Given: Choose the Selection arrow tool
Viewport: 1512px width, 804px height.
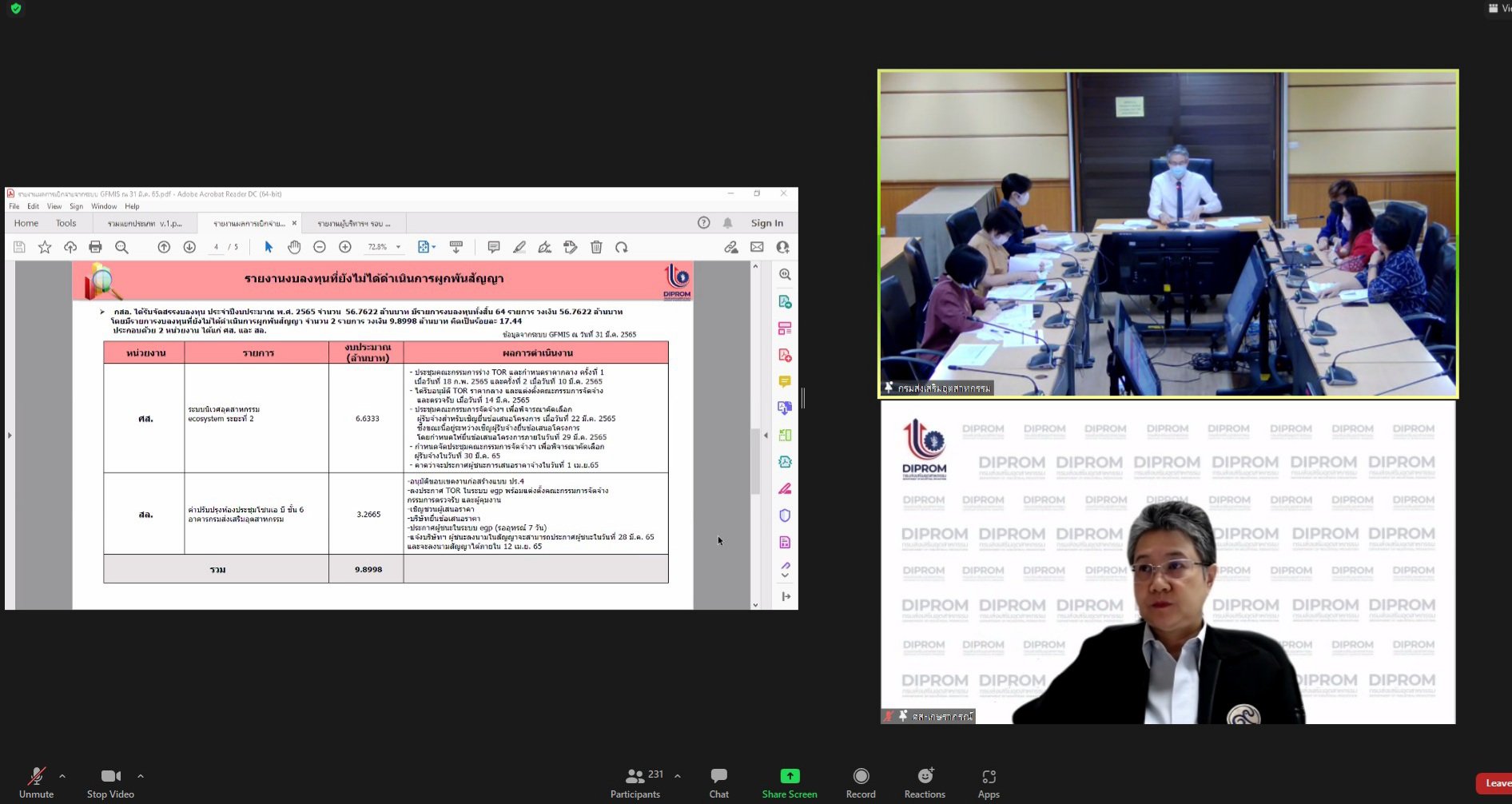Looking at the screenshot, I should click(x=269, y=248).
